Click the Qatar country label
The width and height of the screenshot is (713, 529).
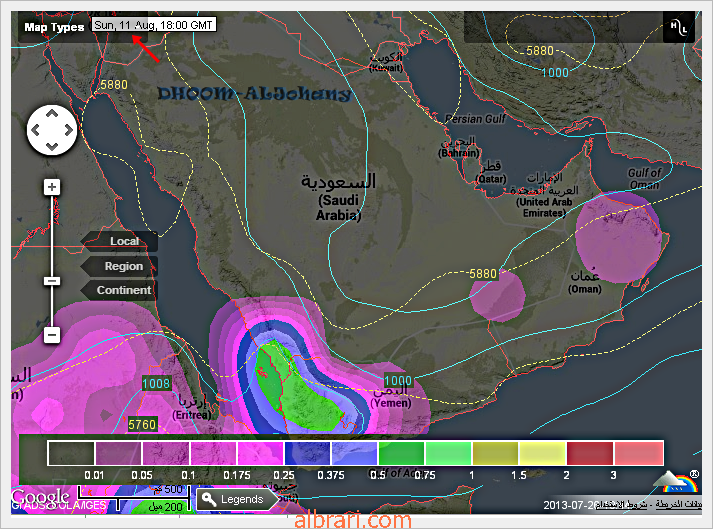[x=490, y=172]
